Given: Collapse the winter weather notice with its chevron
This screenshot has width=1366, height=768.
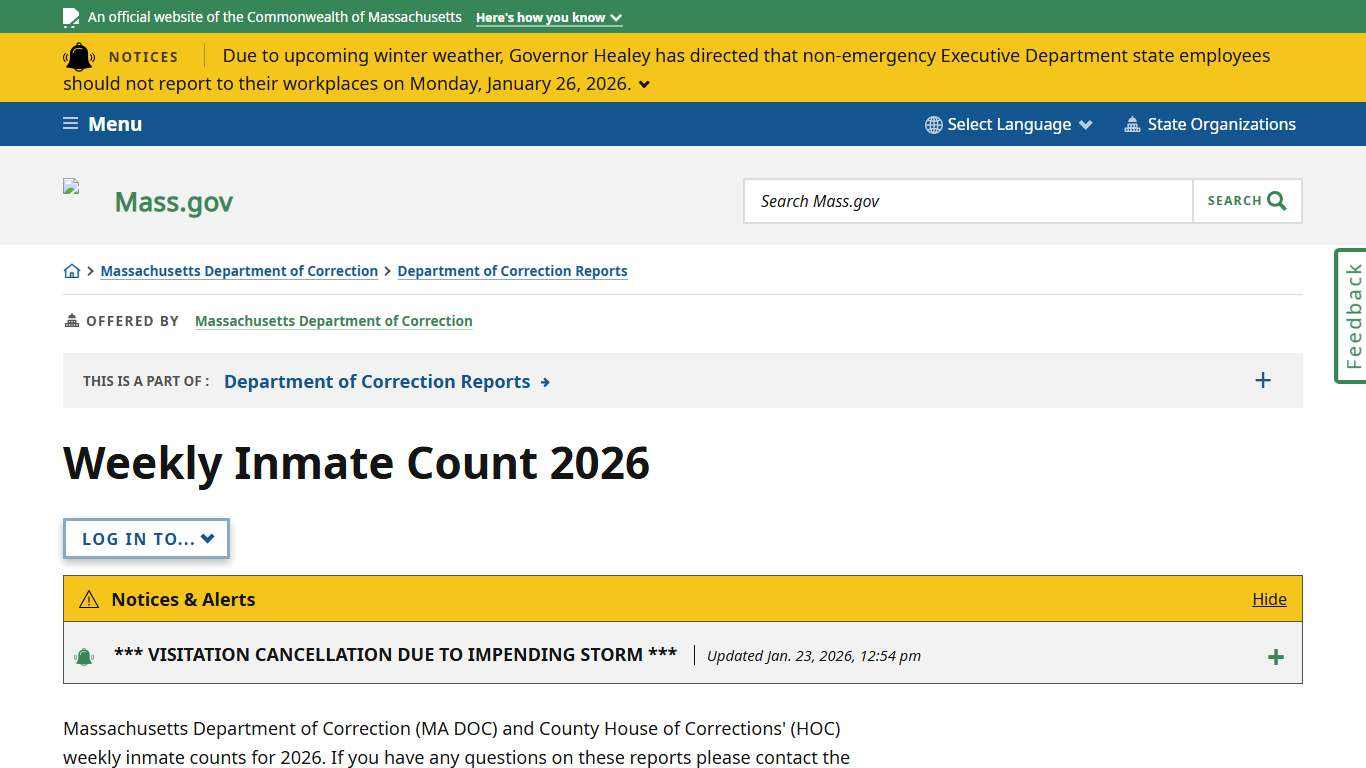Looking at the screenshot, I should pos(644,84).
